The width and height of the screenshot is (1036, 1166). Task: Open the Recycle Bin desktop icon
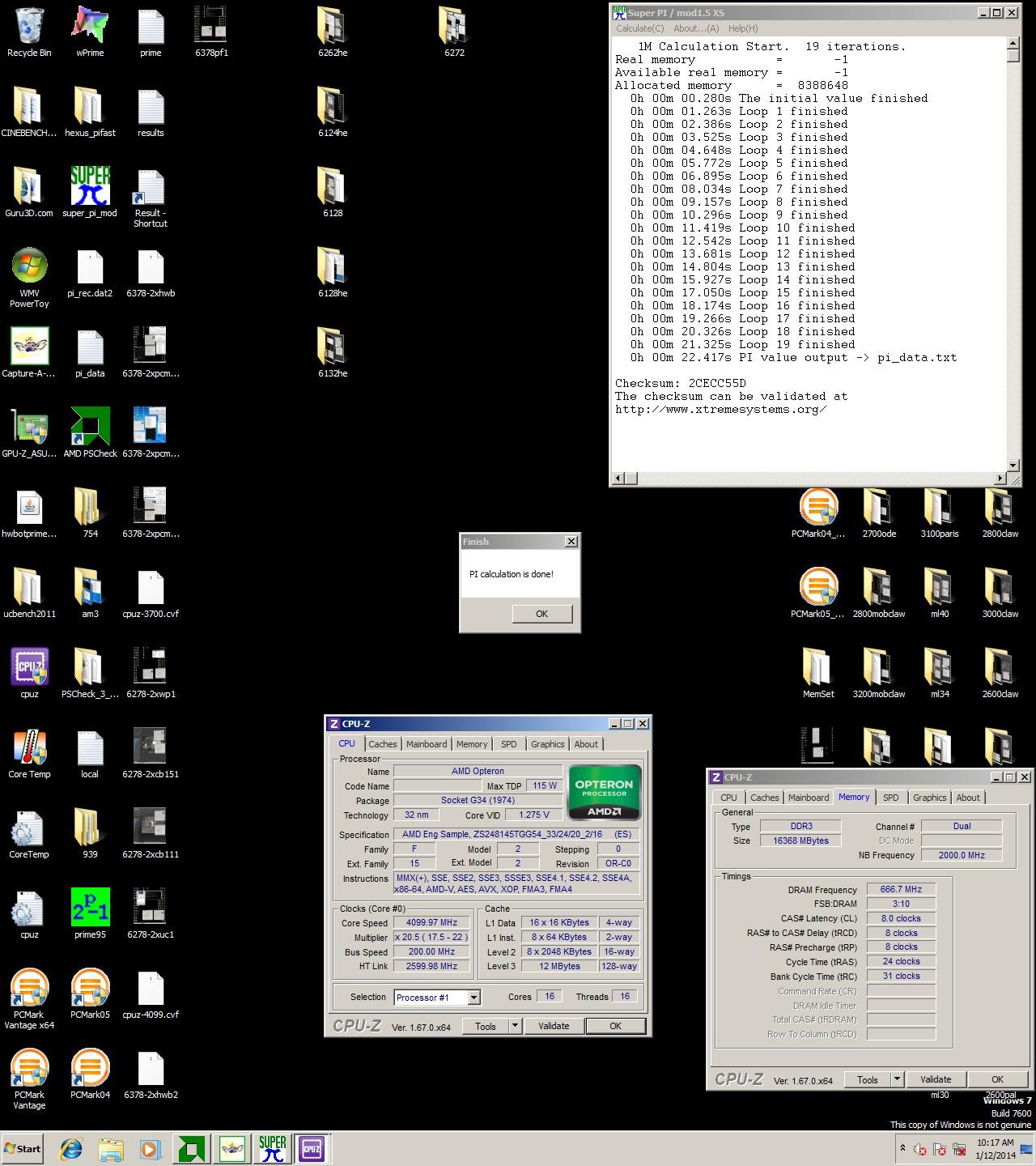click(29, 32)
